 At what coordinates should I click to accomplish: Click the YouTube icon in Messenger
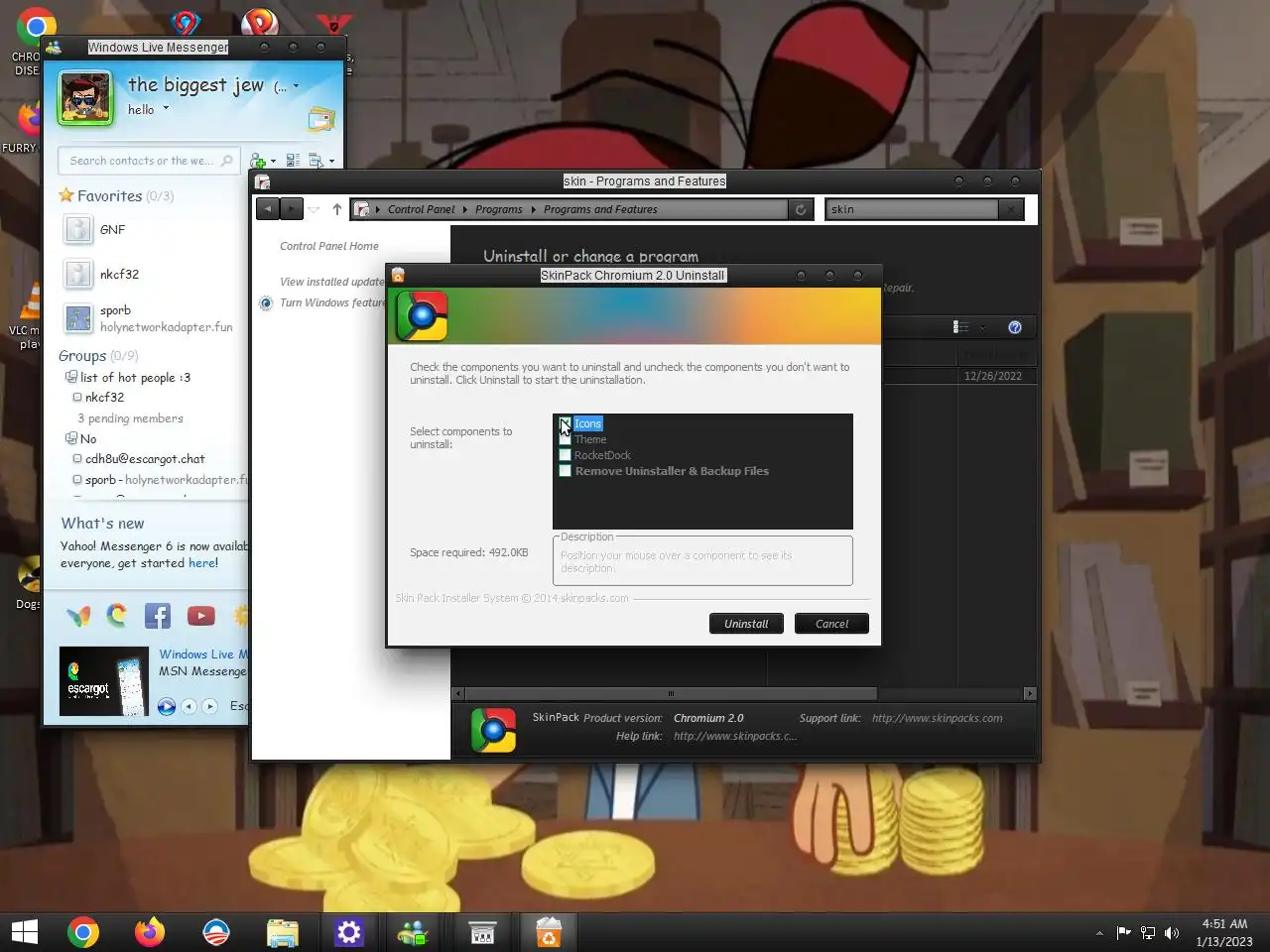200,616
